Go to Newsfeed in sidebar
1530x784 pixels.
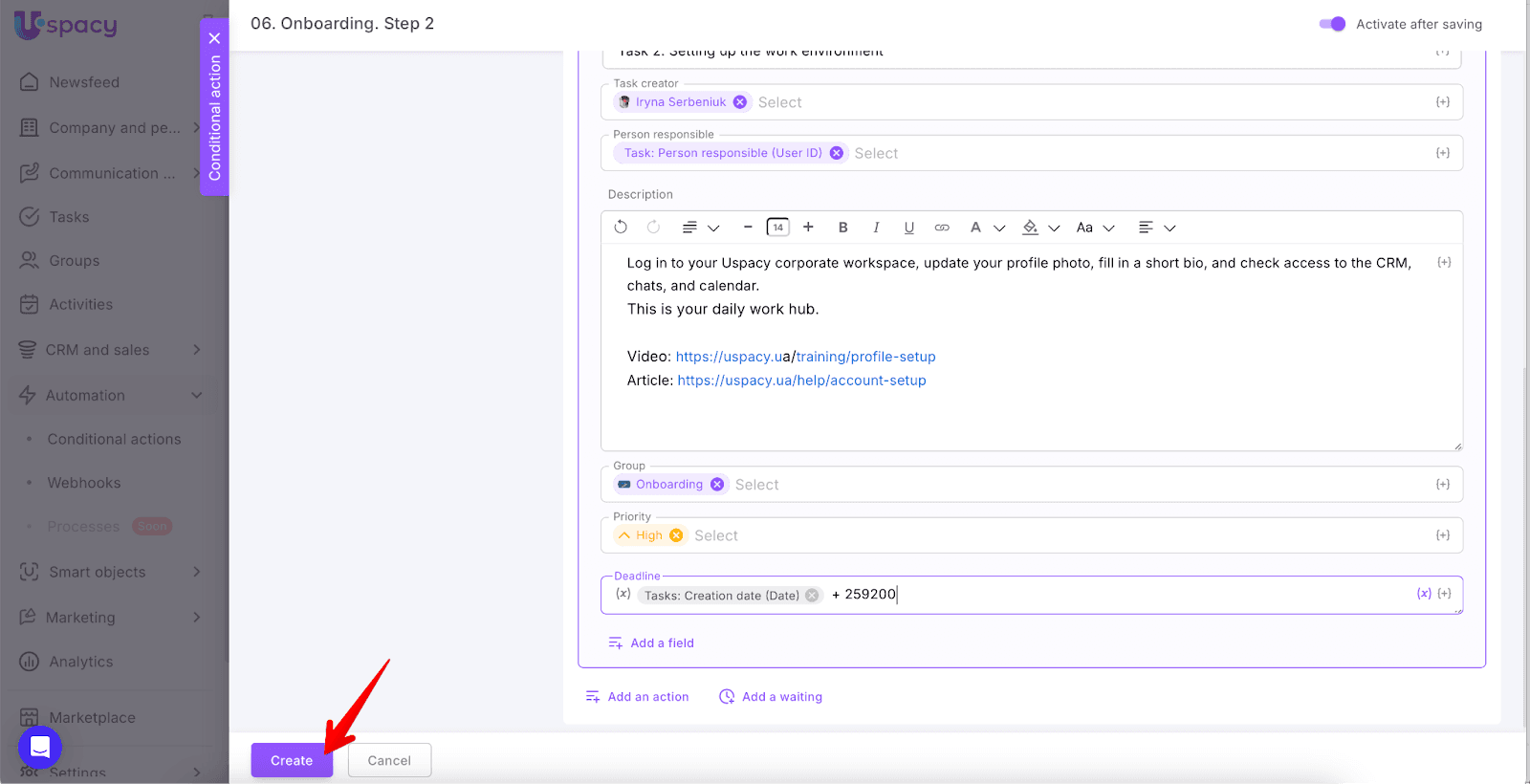(x=84, y=82)
